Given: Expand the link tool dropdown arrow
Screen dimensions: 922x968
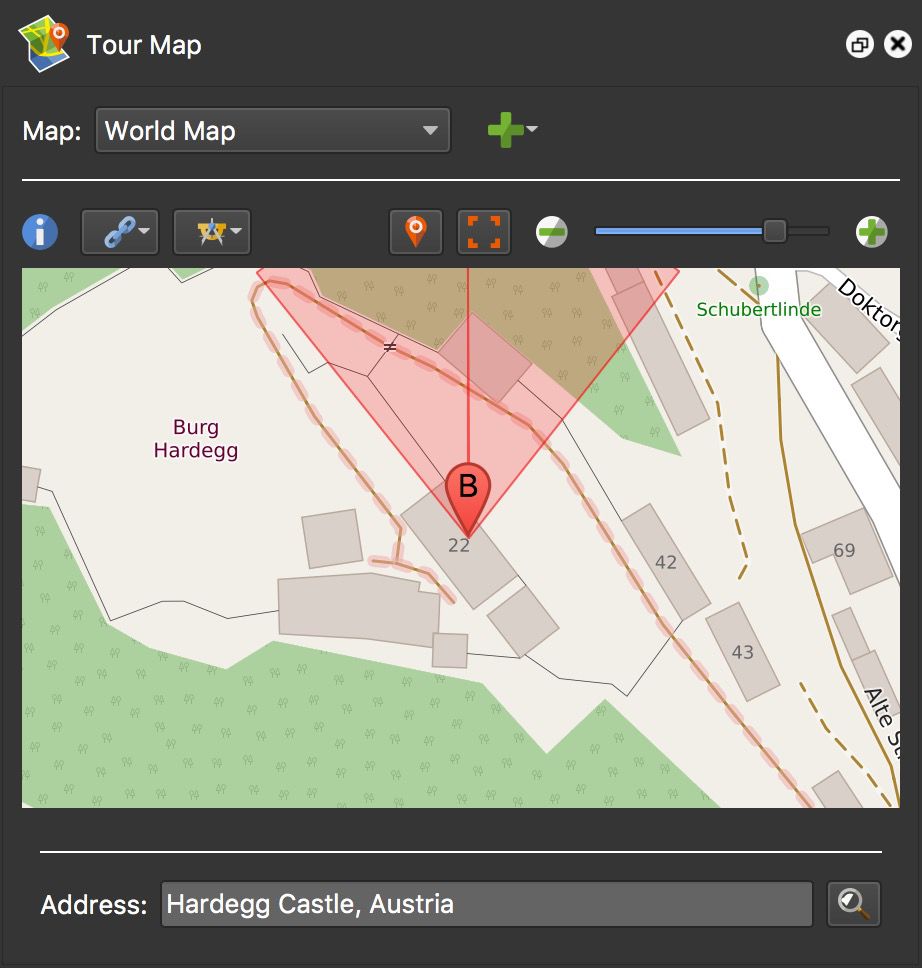Looking at the screenshot, I should click(143, 232).
